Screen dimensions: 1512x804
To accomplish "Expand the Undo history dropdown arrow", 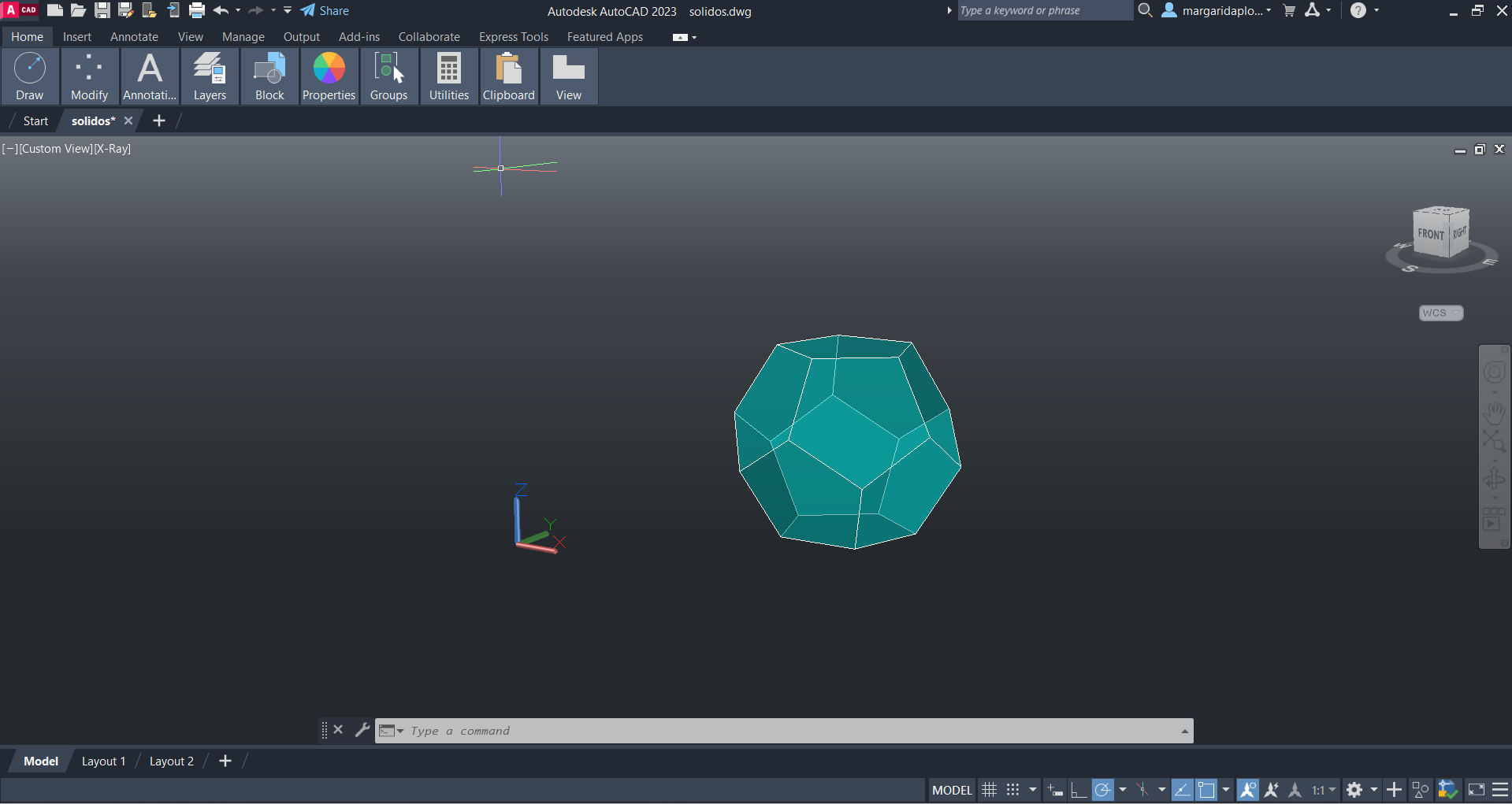I will pyautogui.click(x=238, y=11).
